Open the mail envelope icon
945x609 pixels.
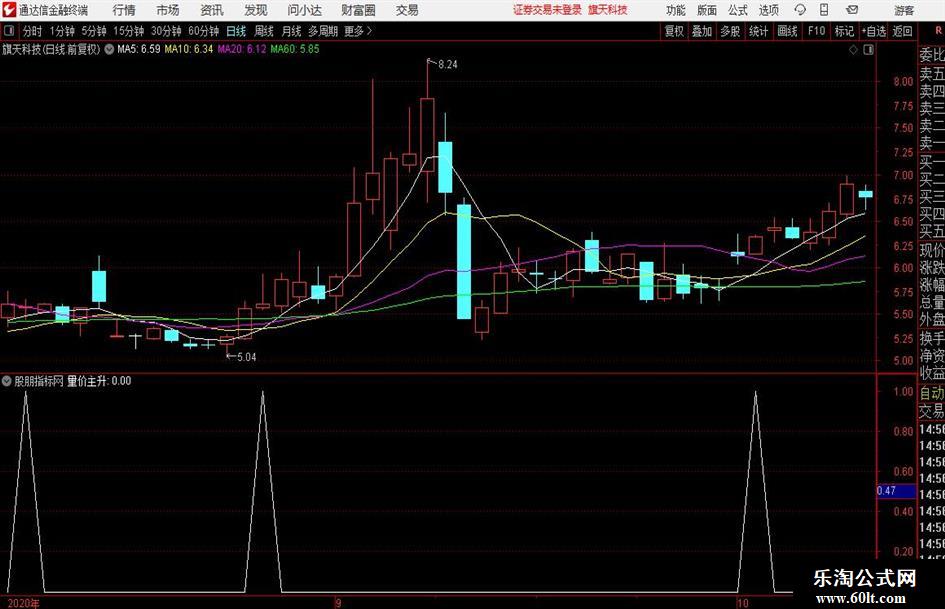[x=852, y=10]
